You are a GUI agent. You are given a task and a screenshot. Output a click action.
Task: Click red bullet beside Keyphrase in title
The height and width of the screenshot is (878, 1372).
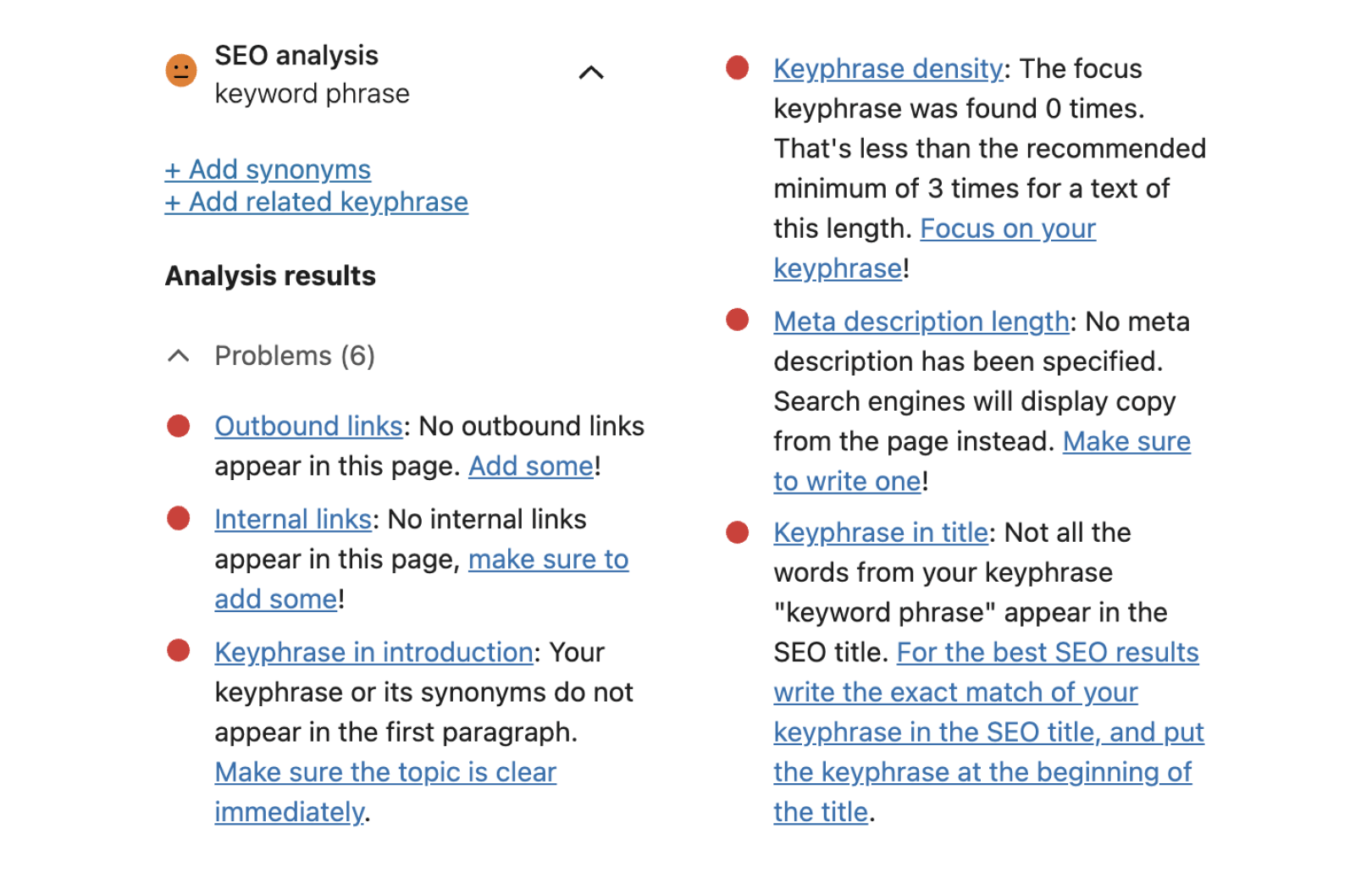pos(738,532)
